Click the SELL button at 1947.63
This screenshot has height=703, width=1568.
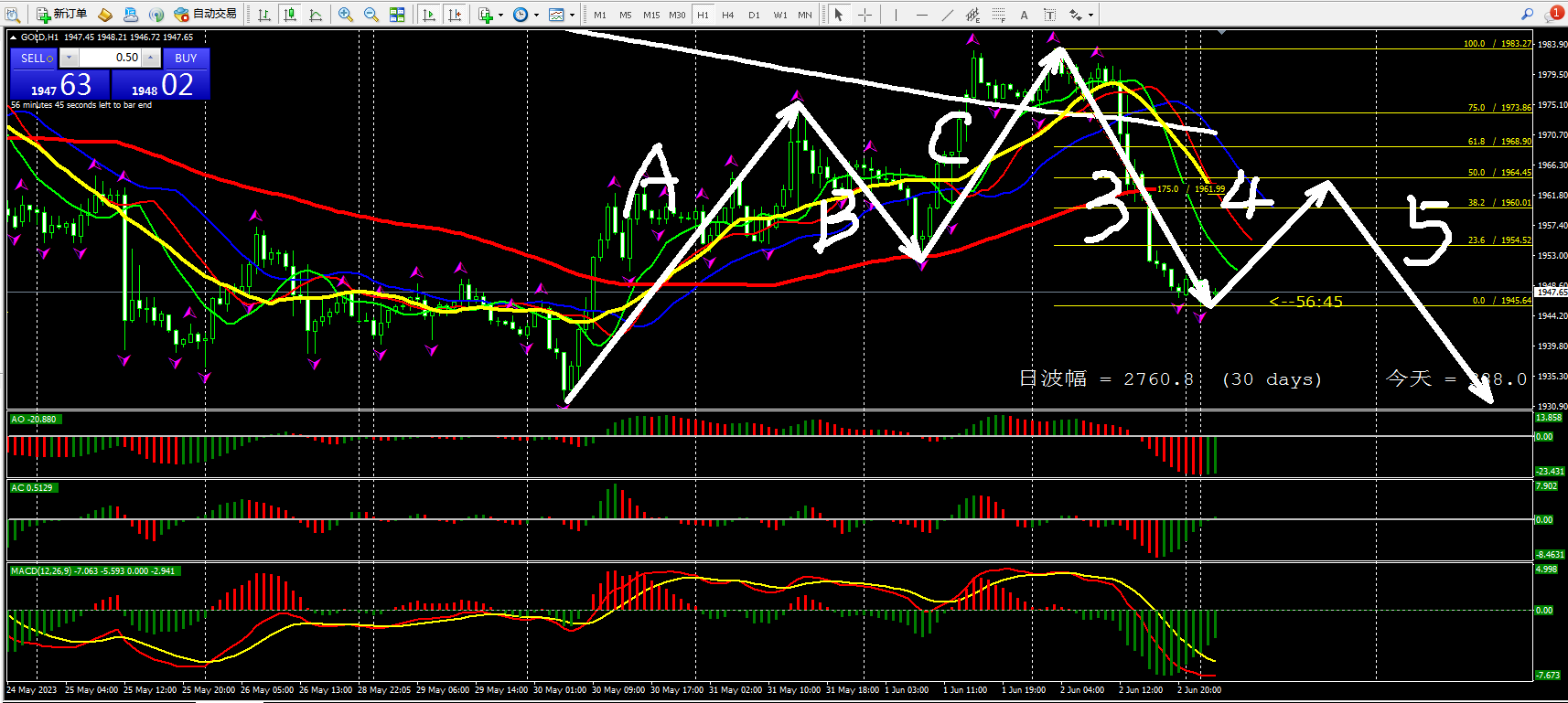(60, 85)
